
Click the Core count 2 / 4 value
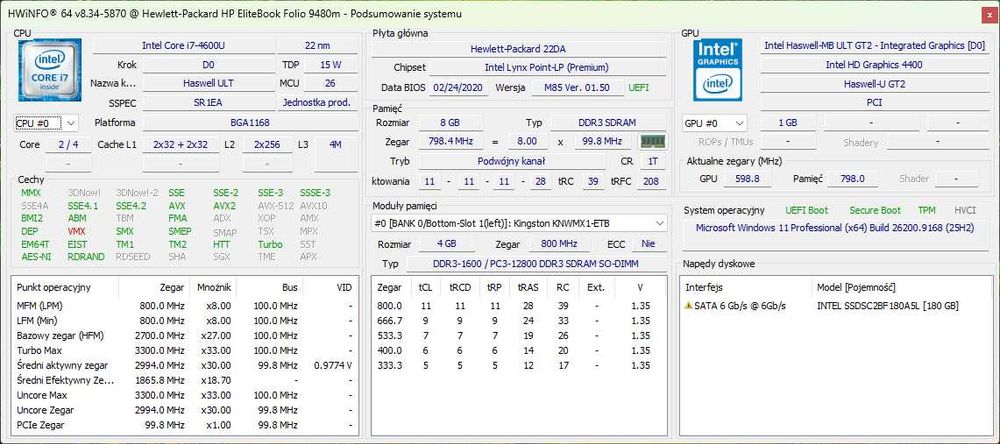(68, 145)
